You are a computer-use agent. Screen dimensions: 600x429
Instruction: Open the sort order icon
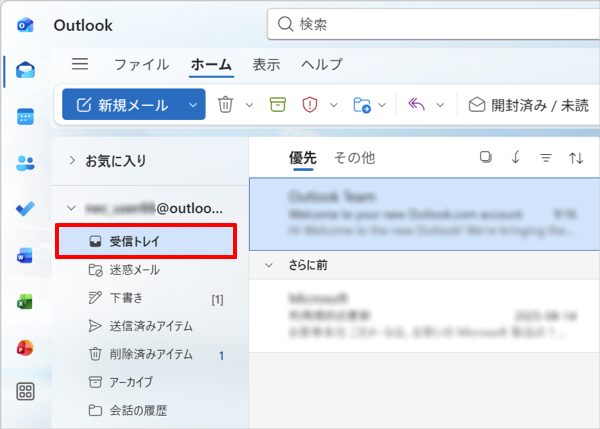pos(576,158)
